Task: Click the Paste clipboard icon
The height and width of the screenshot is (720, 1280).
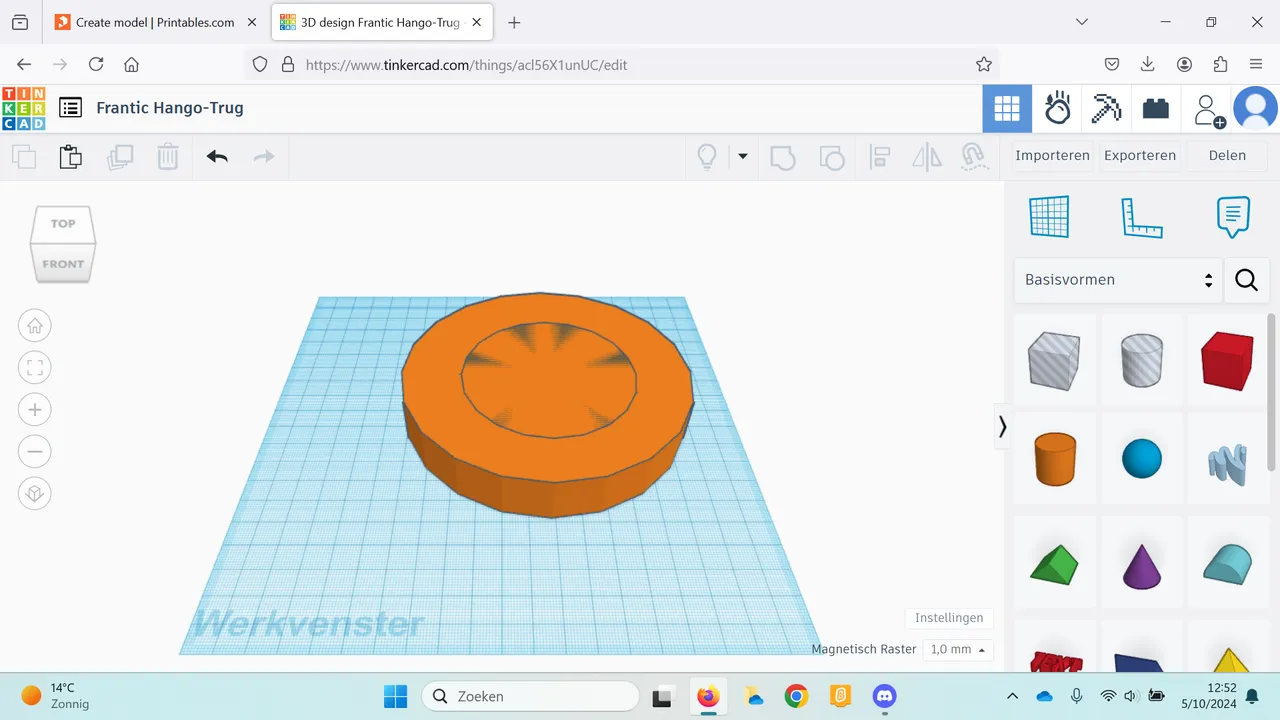Action: (x=70, y=157)
